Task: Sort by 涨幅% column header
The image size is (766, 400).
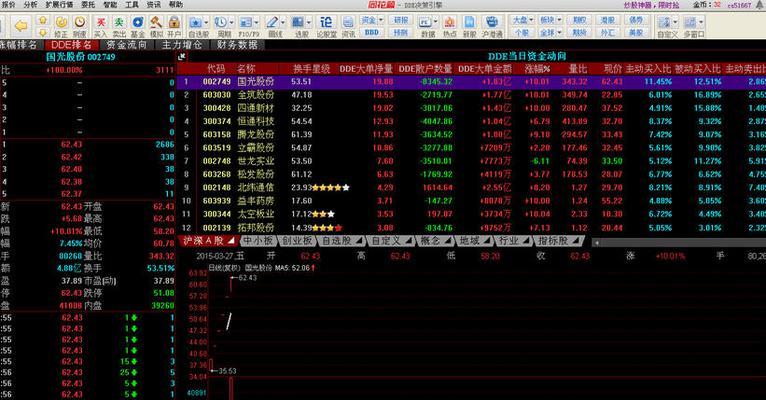Action: point(537,69)
